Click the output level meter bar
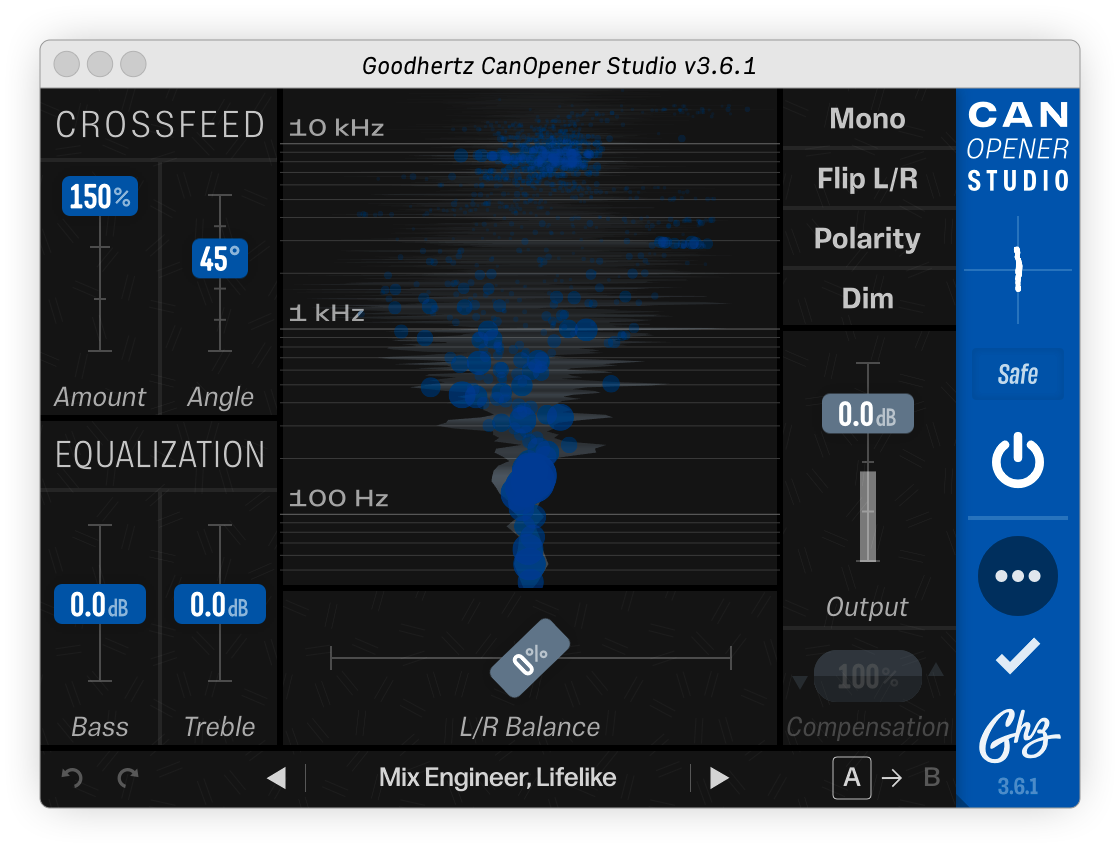The image size is (1120, 848). point(868,516)
